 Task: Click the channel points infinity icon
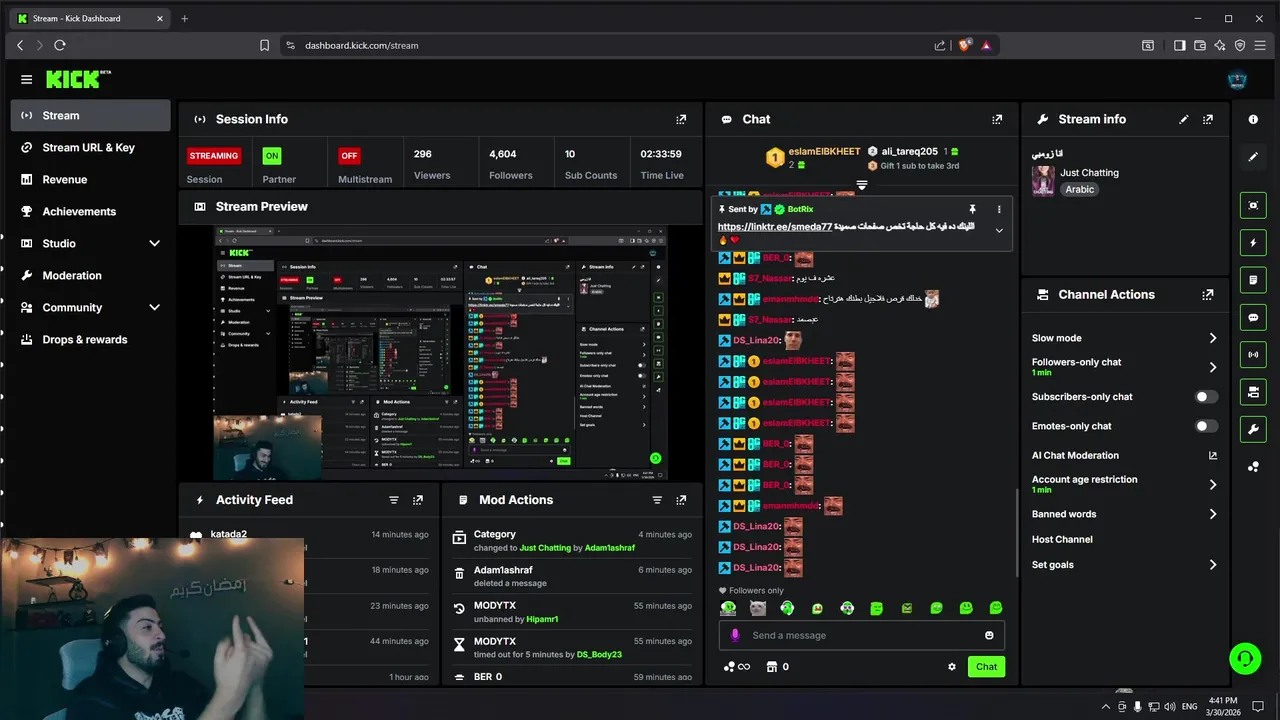click(x=737, y=667)
